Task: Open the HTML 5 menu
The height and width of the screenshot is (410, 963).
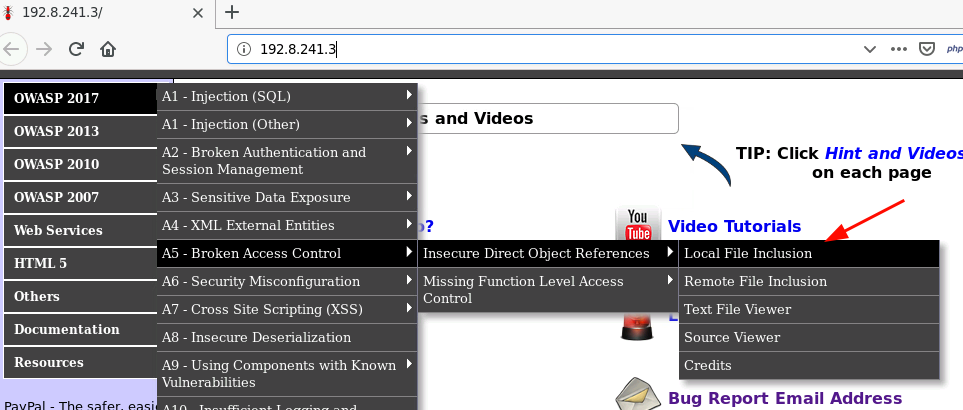Action: point(80,264)
